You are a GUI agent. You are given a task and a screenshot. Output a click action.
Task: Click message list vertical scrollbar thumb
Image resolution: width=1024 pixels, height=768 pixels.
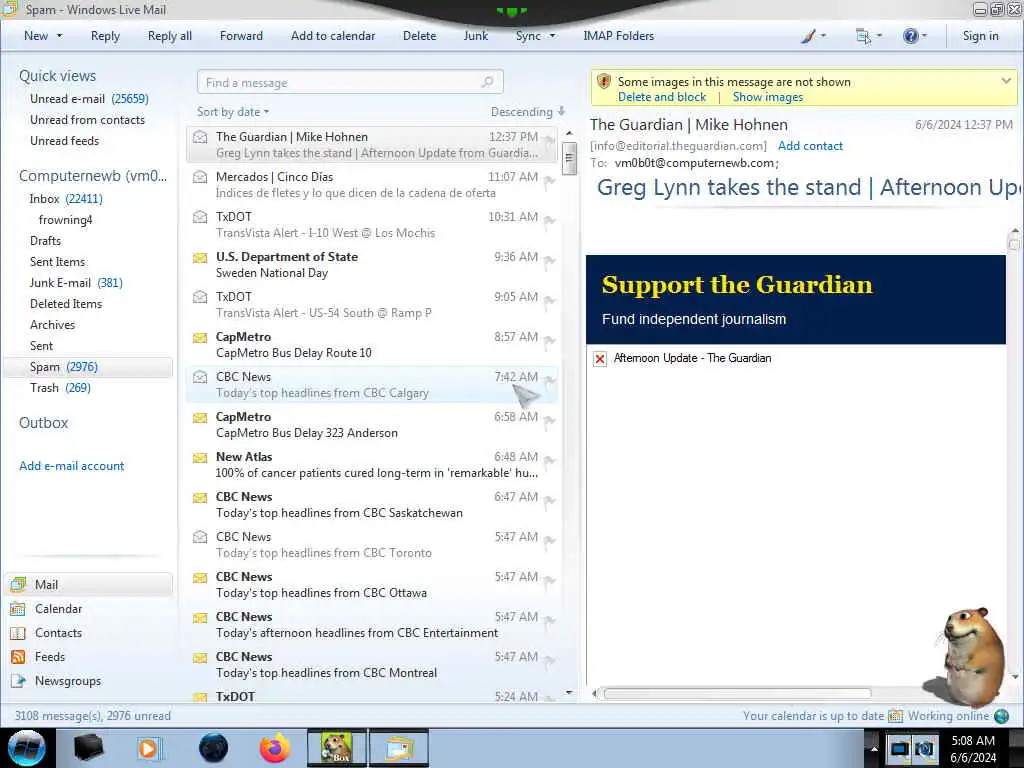point(569,158)
